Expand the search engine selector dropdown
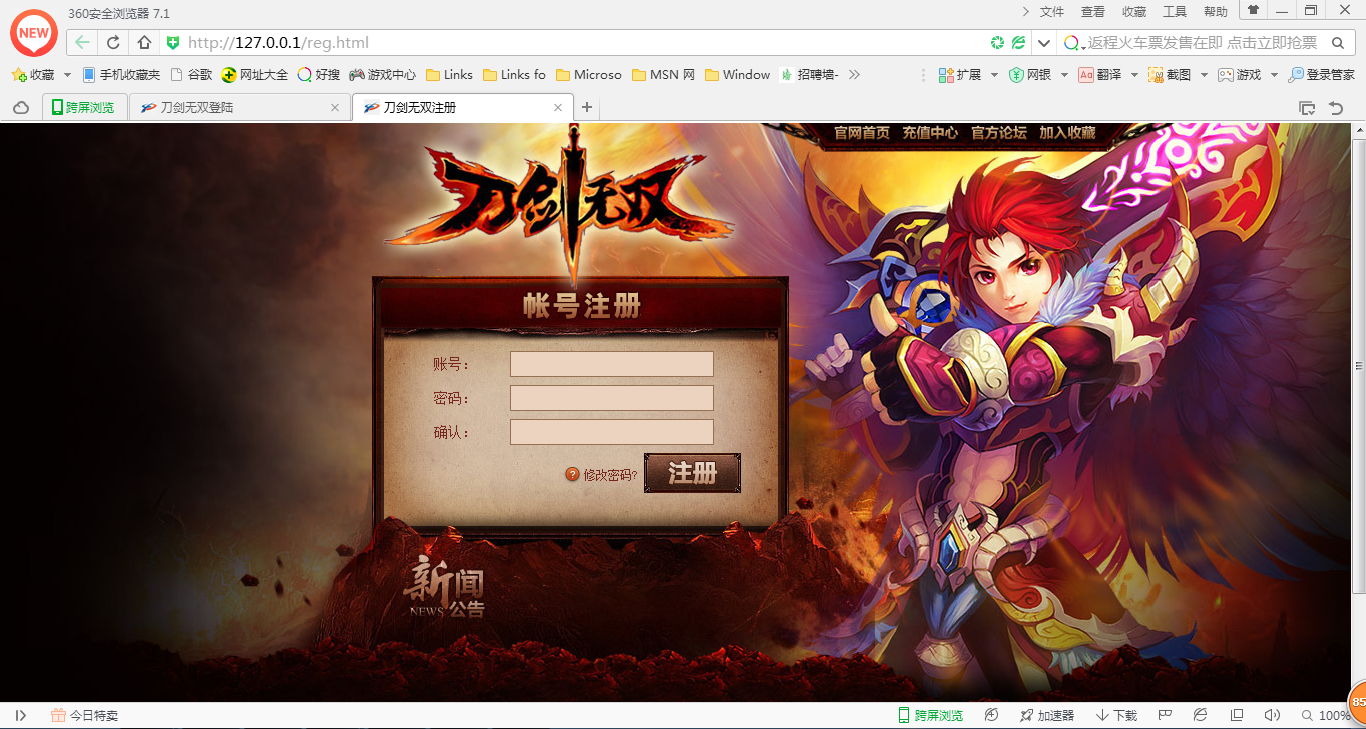Screen dimensions: 1366x729 (x=1084, y=47)
